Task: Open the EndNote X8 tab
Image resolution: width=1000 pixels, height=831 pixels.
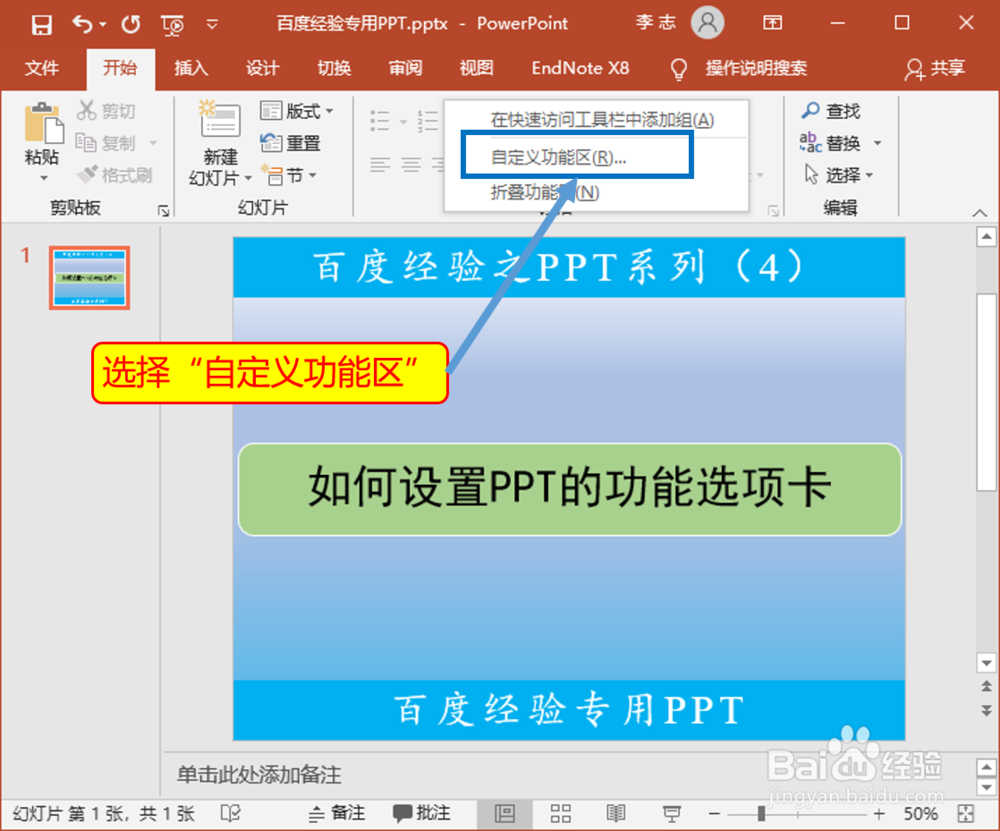Action: [580, 68]
